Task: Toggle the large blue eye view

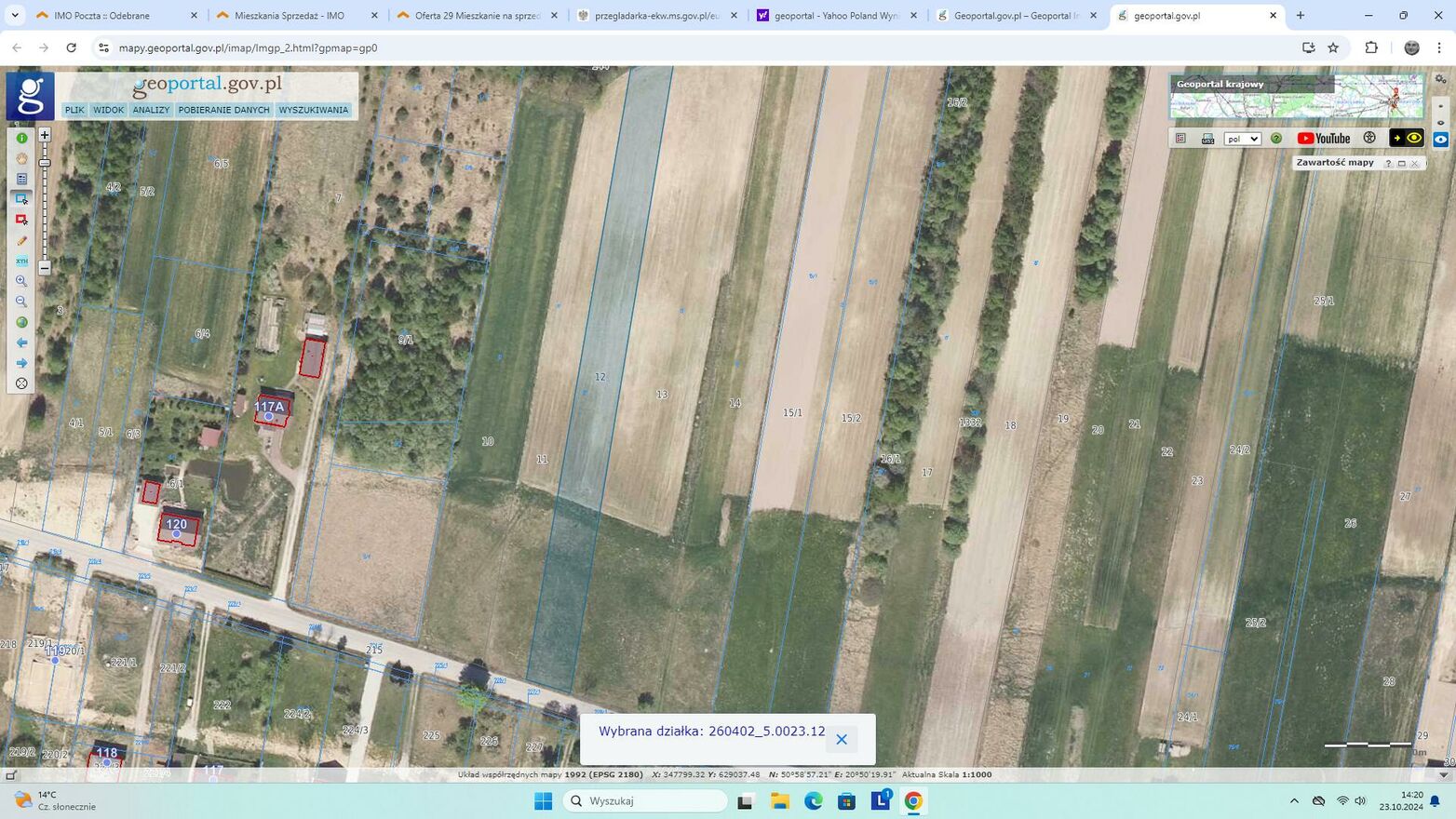Action: click(1441, 140)
